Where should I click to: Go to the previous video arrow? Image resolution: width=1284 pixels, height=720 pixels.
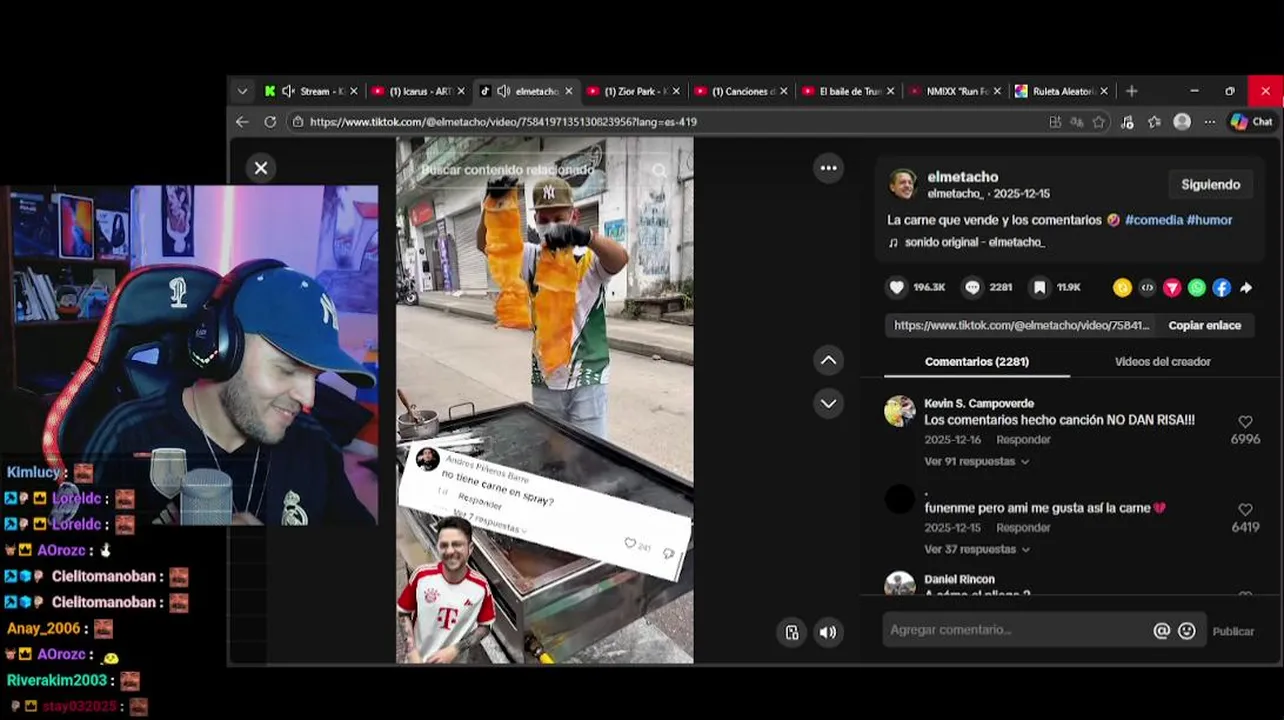(828, 360)
